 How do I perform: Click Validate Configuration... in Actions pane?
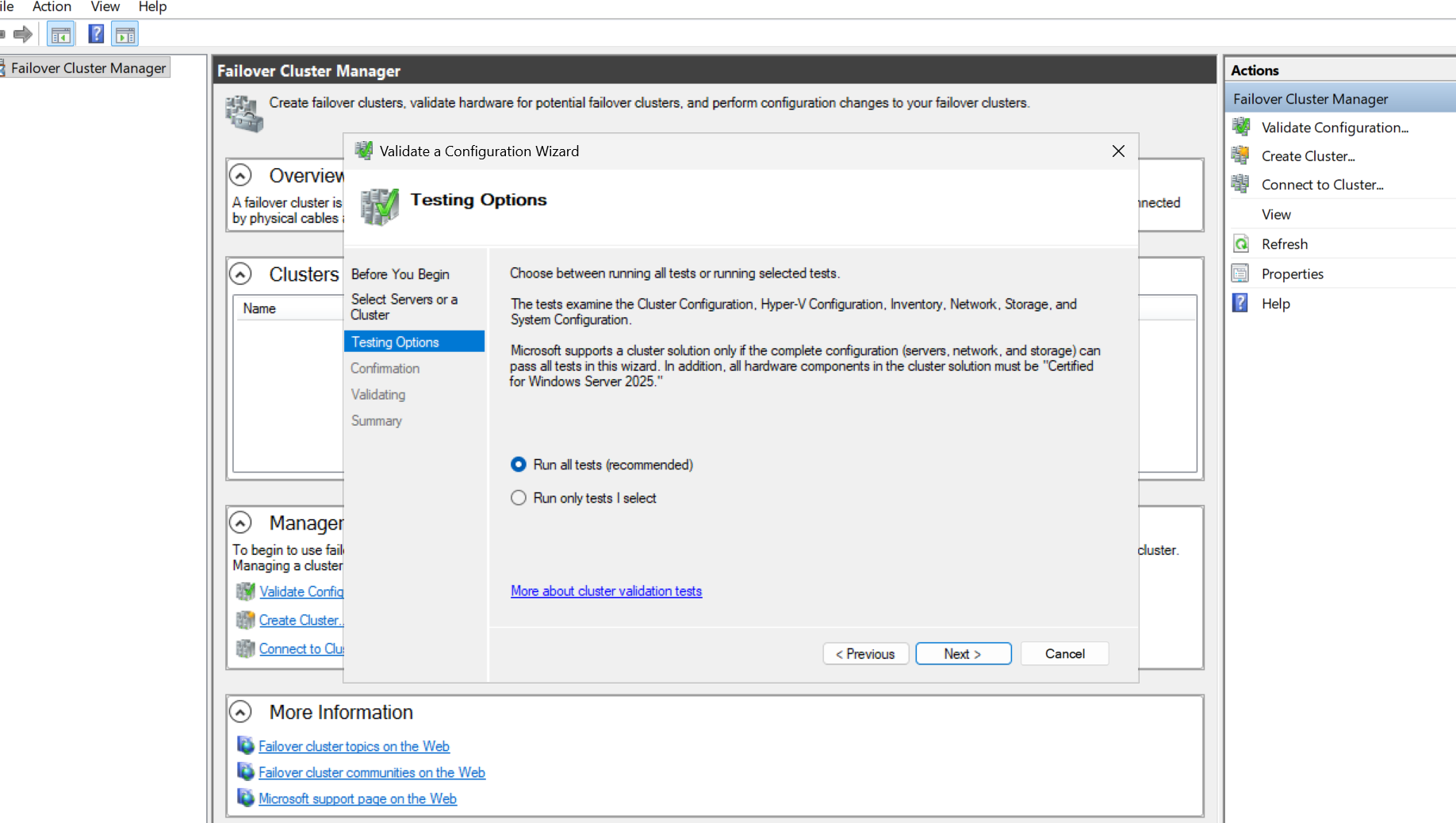coord(1335,127)
